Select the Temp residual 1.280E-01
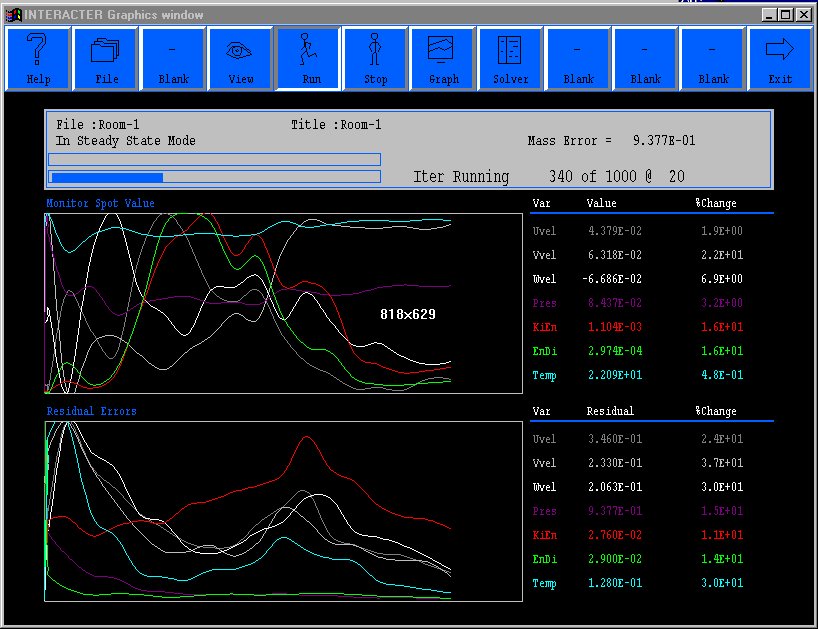This screenshot has width=818, height=629. click(615, 583)
